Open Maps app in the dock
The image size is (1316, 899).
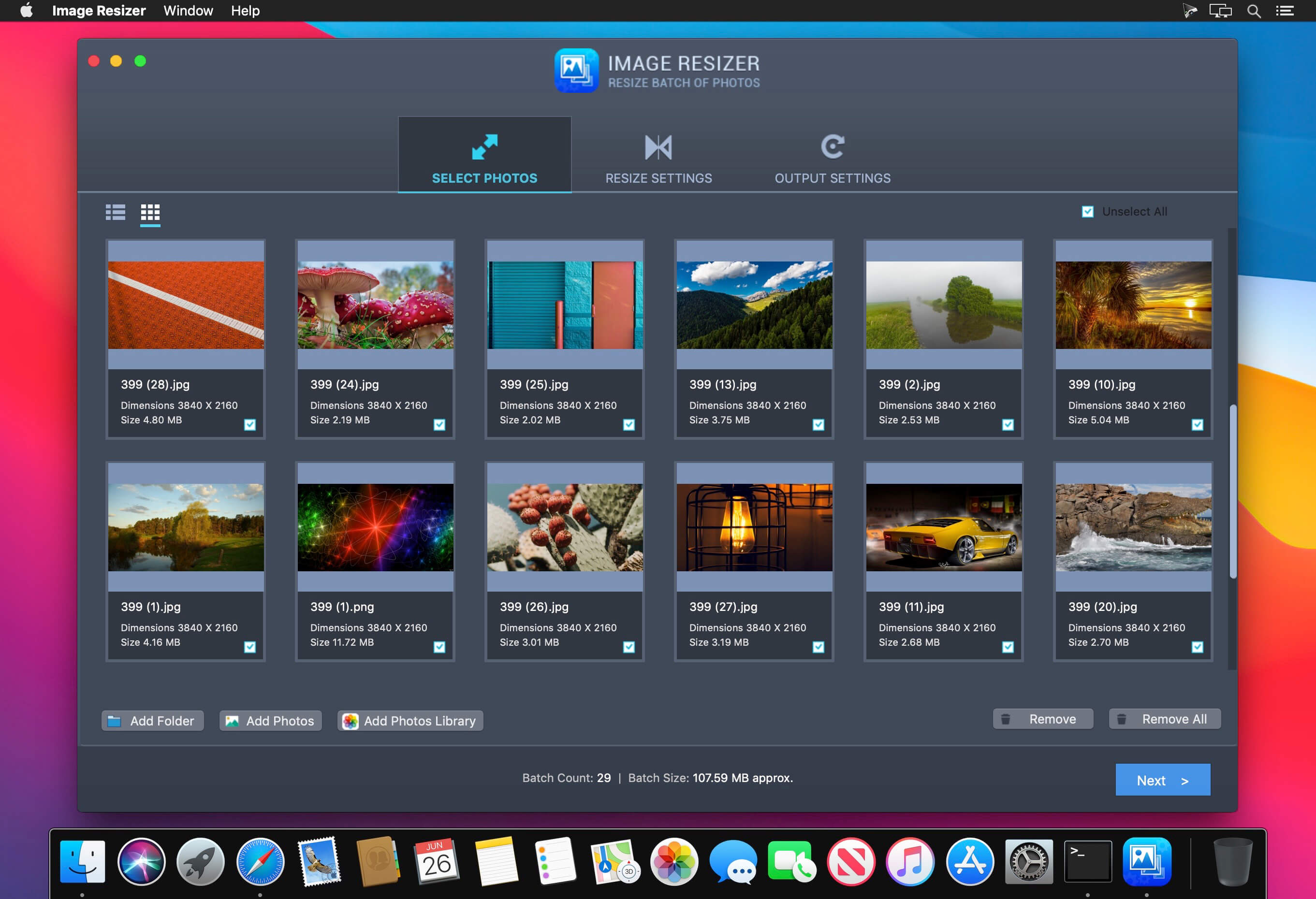pos(615,862)
